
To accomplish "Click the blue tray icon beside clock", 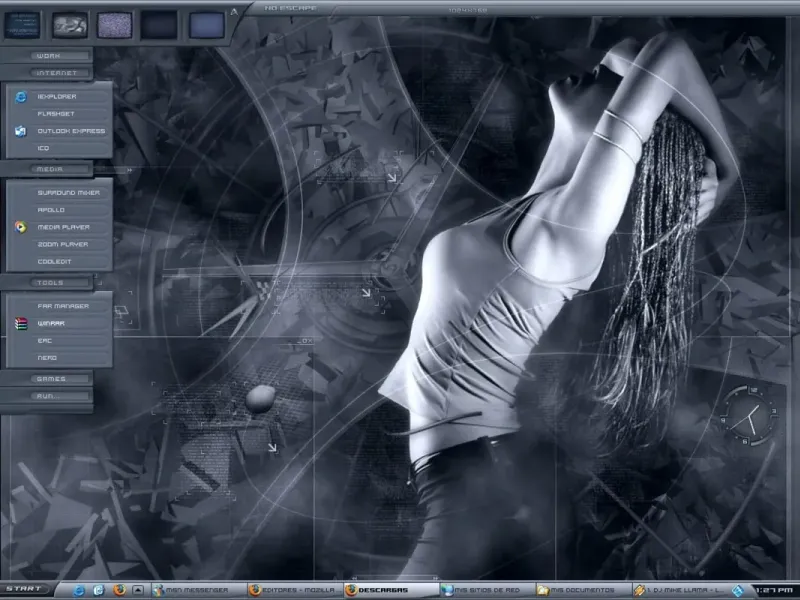I will click(738, 591).
